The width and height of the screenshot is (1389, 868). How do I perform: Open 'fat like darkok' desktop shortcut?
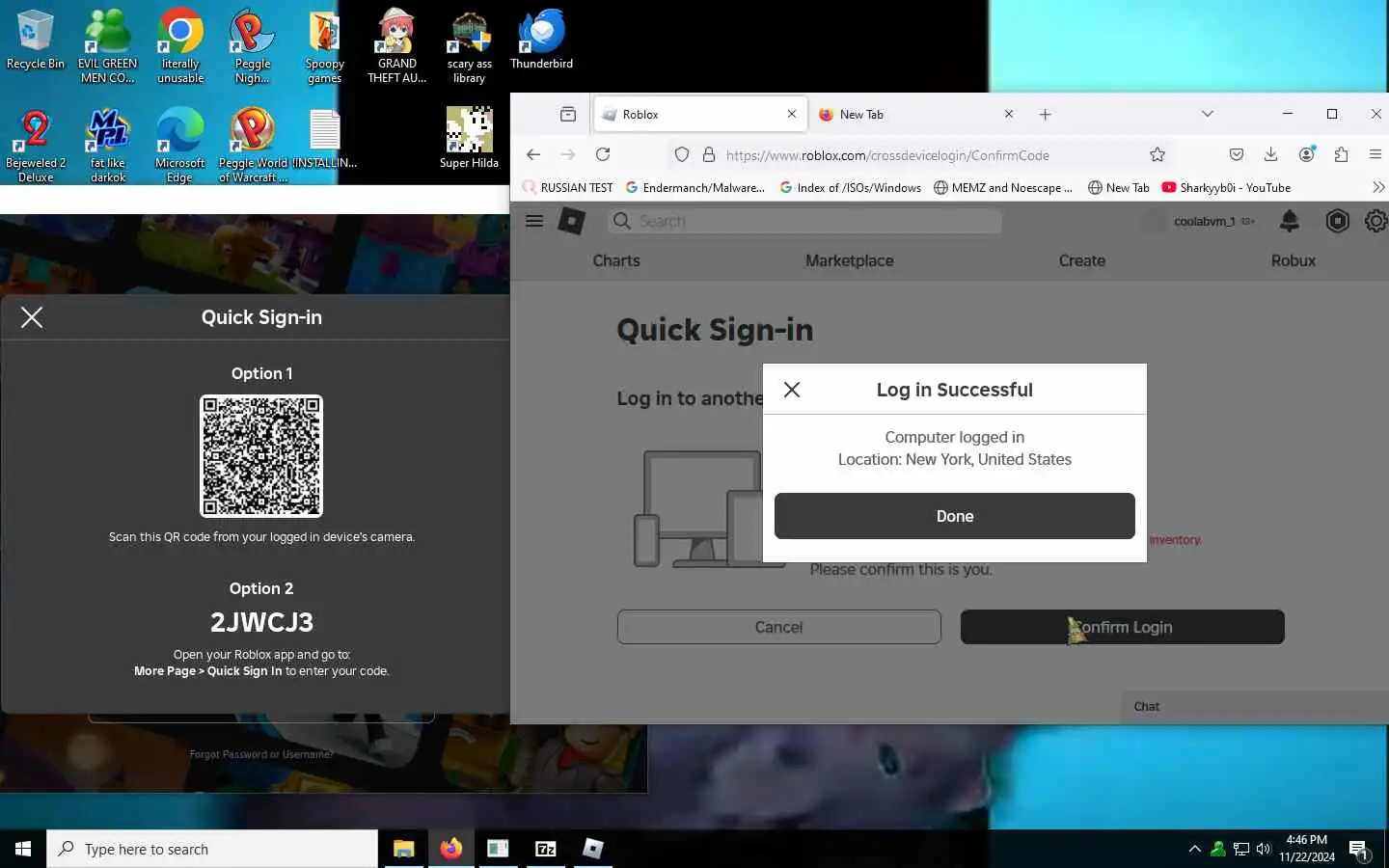[108, 146]
